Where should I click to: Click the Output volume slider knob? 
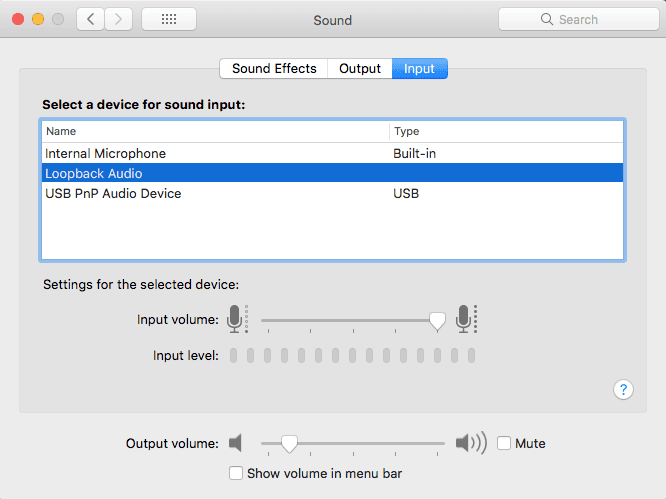[289, 443]
